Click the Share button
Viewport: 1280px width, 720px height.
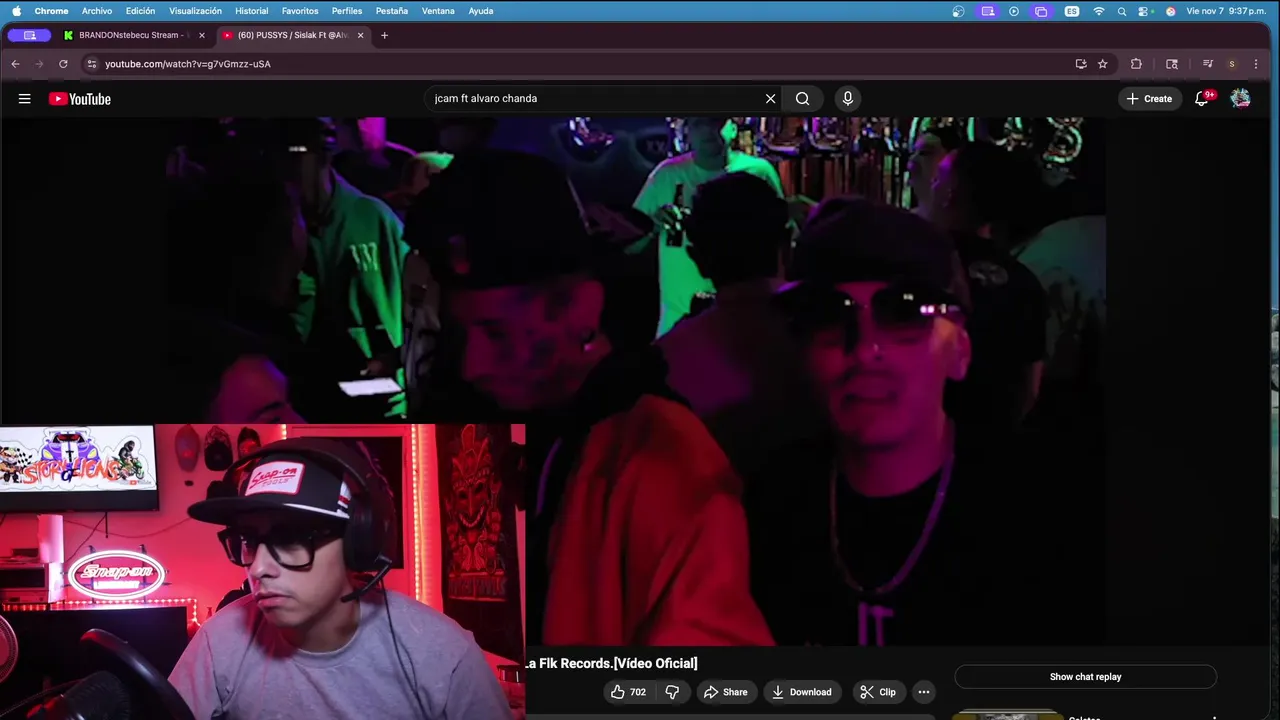tap(725, 692)
